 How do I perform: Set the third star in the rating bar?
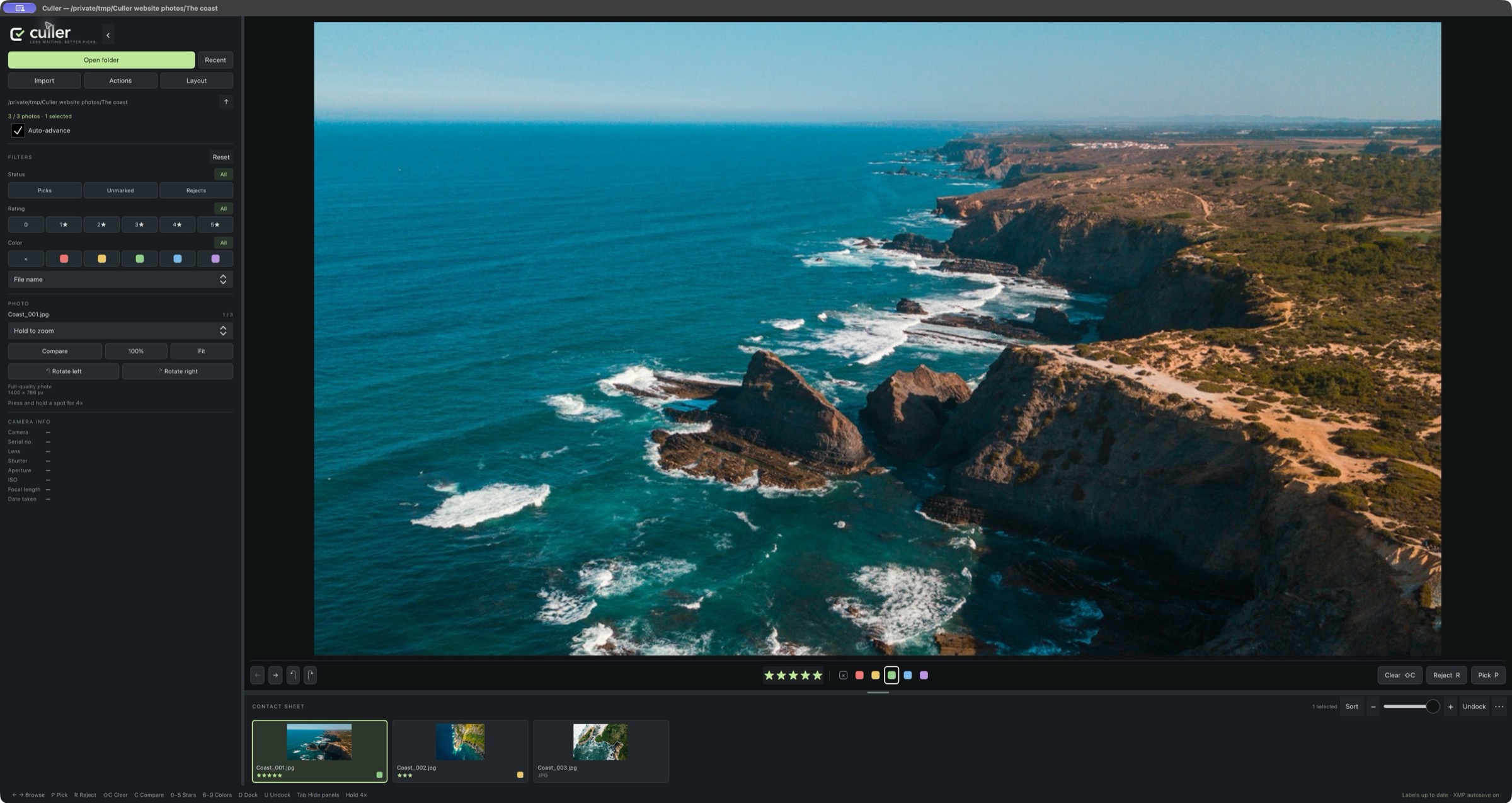(x=793, y=675)
